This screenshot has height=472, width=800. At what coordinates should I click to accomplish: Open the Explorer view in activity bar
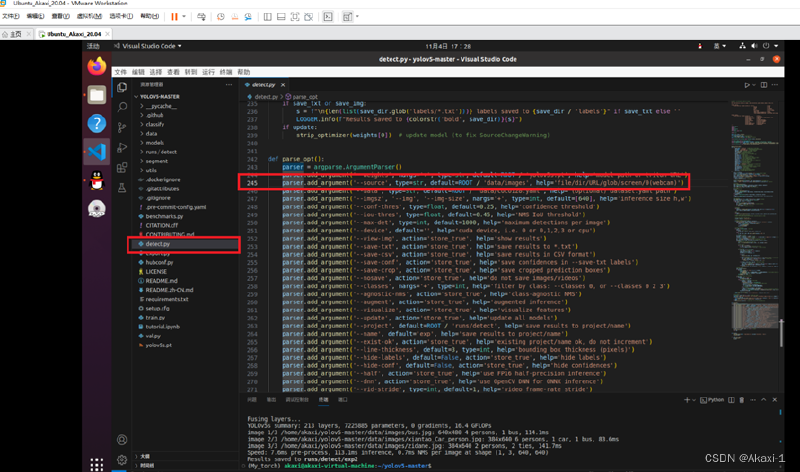(x=122, y=87)
